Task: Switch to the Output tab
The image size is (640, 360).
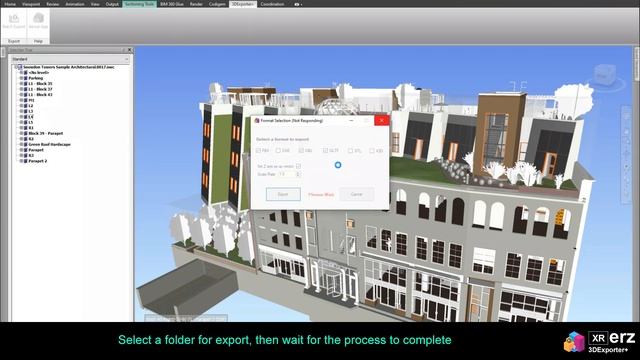Action: 112,4
